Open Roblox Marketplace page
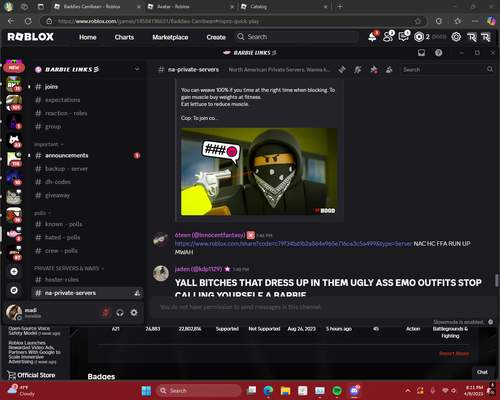Viewport: 500px width, 400px height. 170,37
